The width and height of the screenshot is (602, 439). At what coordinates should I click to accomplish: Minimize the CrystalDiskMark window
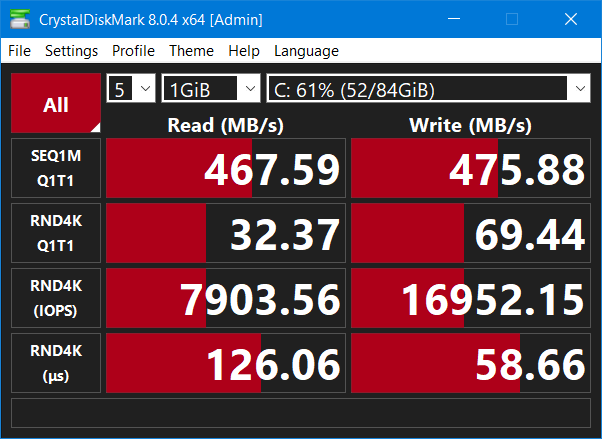(x=465, y=19)
